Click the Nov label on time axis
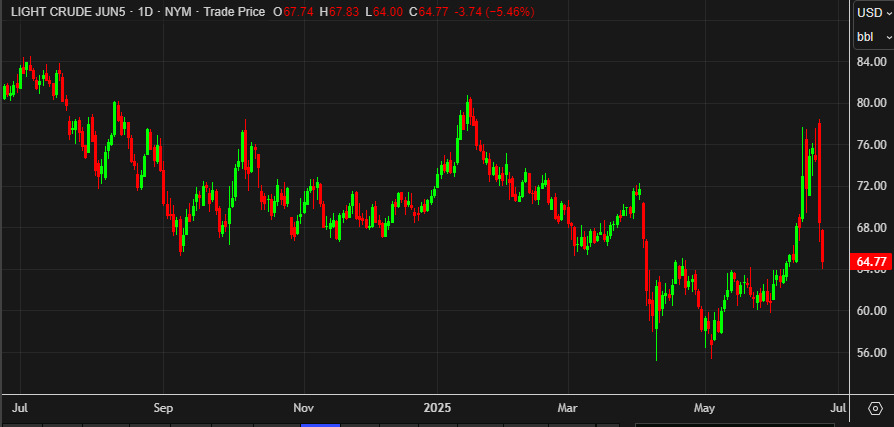 point(304,408)
